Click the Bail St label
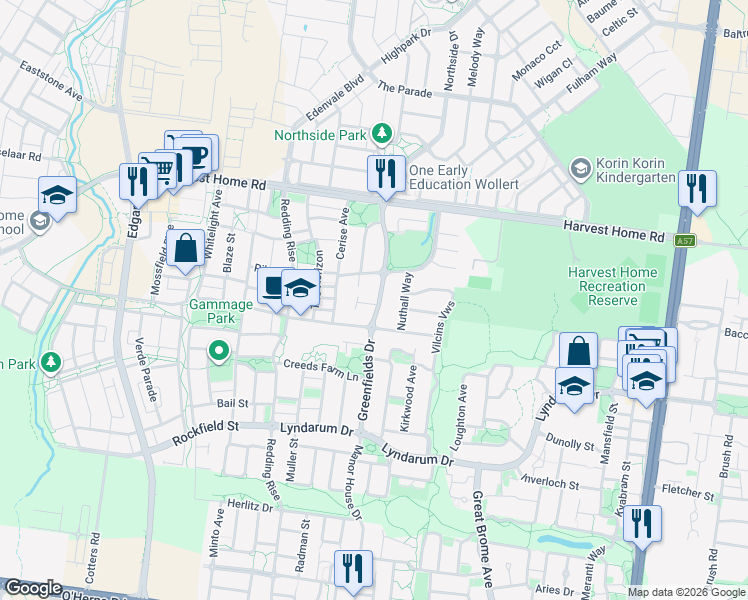The width and height of the screenshot is (748, 600). tap(233, 403)
